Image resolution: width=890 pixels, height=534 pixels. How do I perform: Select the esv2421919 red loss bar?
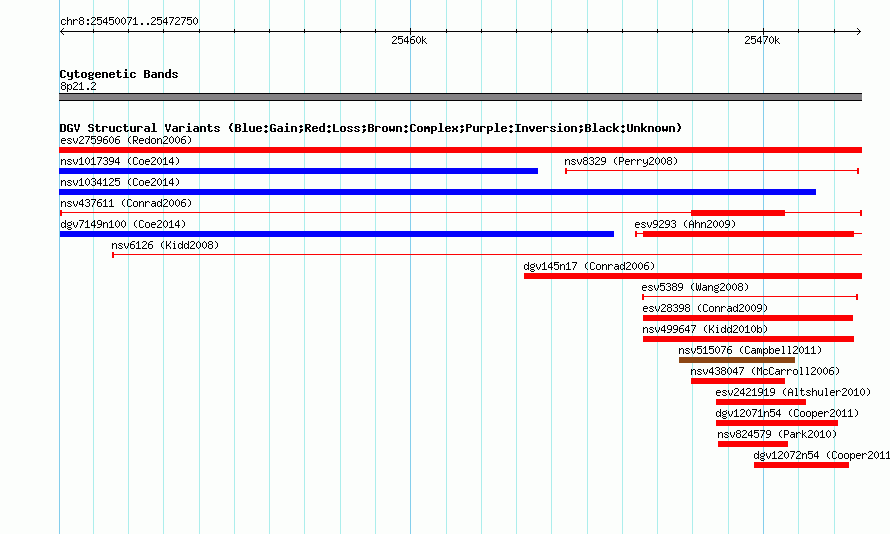coord(761,402)
